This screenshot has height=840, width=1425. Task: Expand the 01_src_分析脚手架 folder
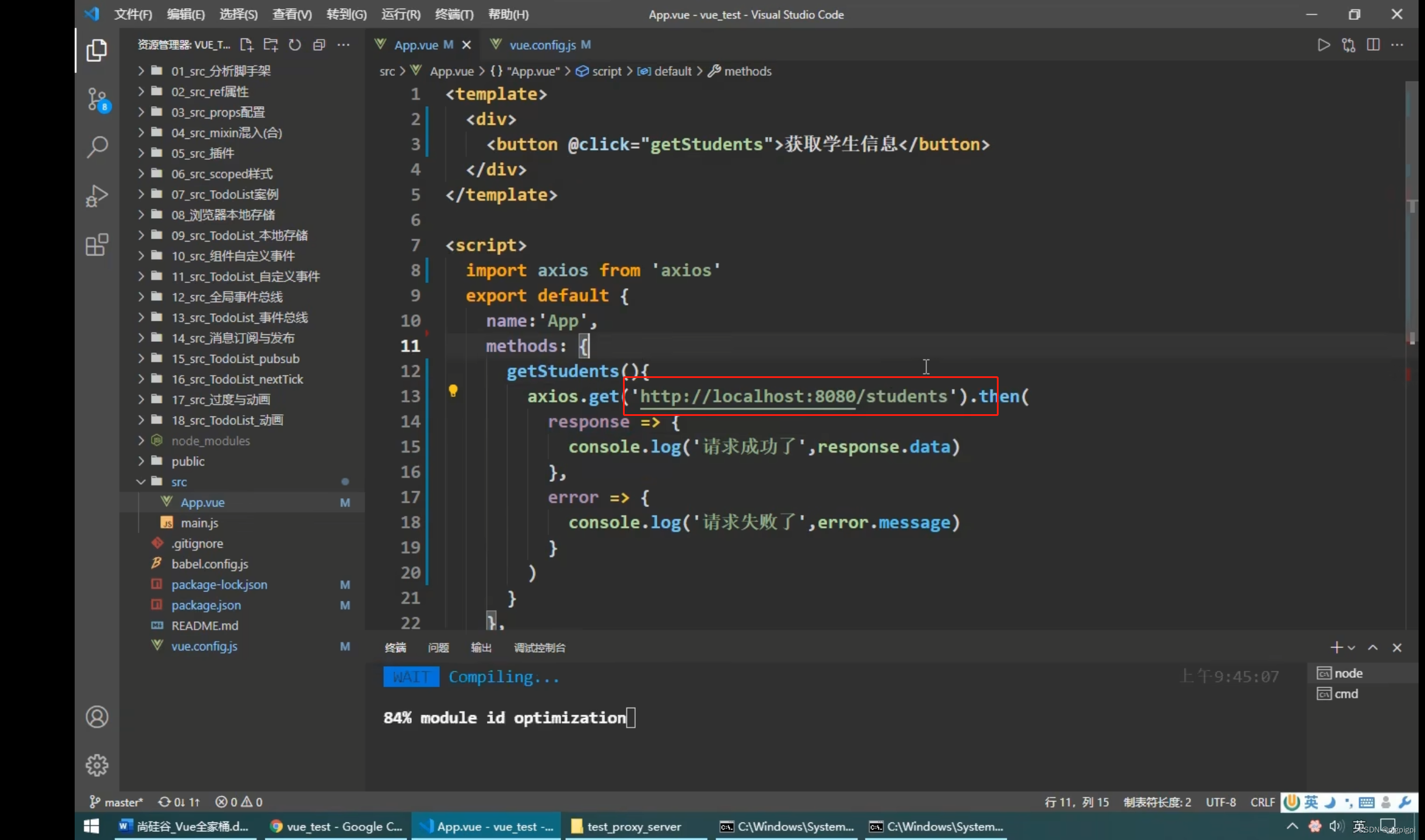(x=243, y=71)
